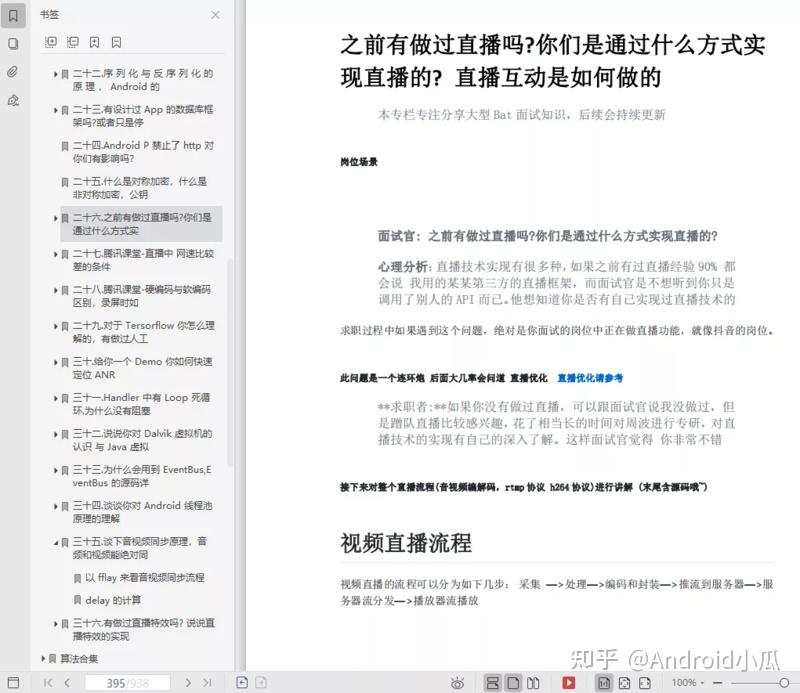Collapse all bookmarks using the toolbar icon

tap(71, 42)
